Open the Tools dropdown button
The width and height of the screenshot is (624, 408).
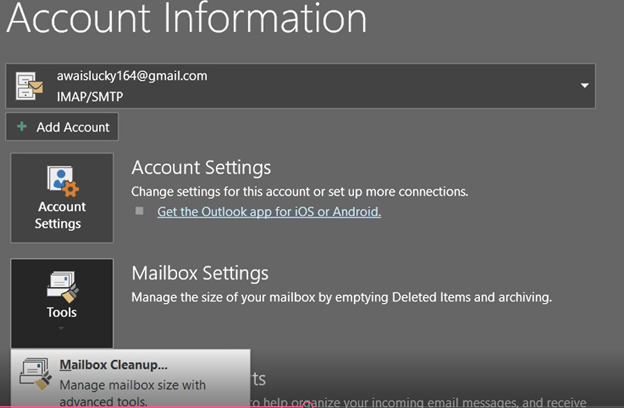coord(62,303)
